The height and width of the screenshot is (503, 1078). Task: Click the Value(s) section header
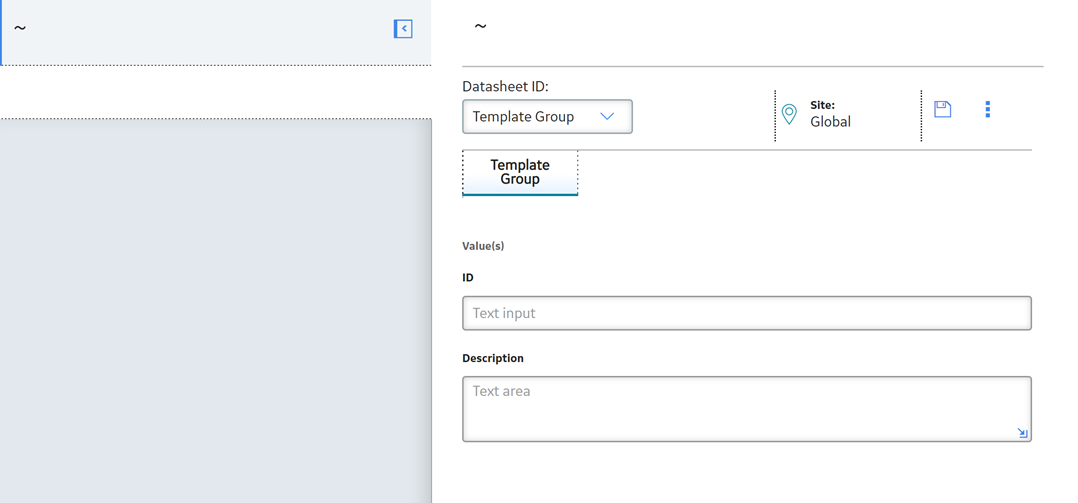tap(483, 246)
